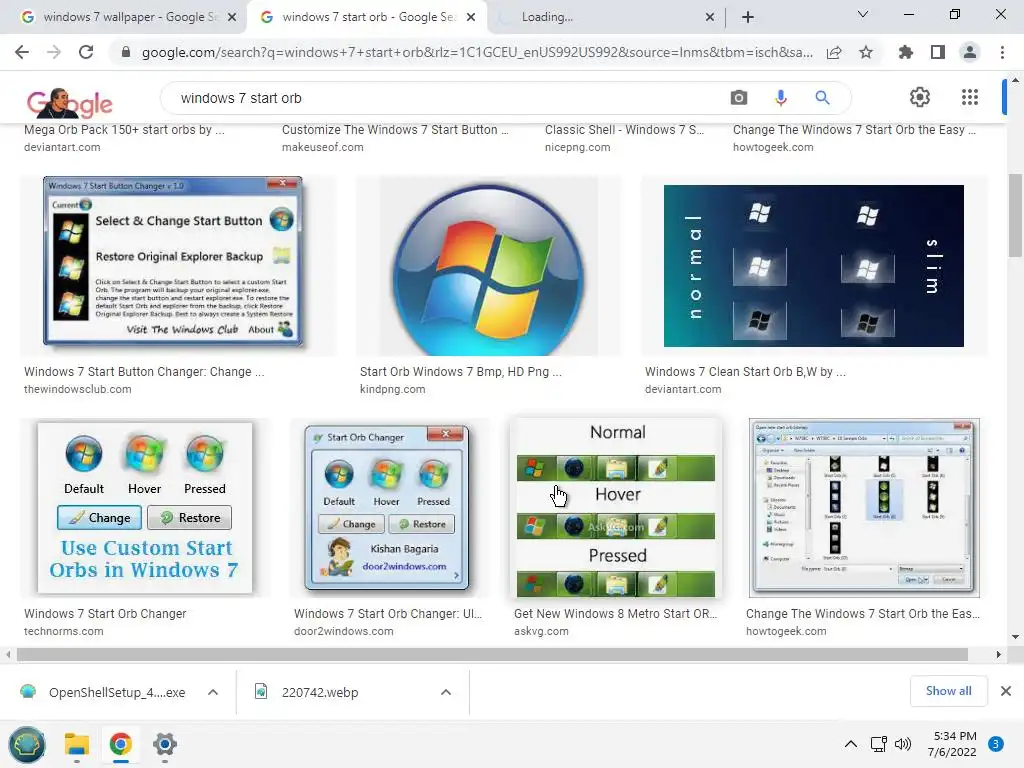The width and height of the screenshot is (1024, 768).
Task: Reload the current page
Action: (86, 52)
